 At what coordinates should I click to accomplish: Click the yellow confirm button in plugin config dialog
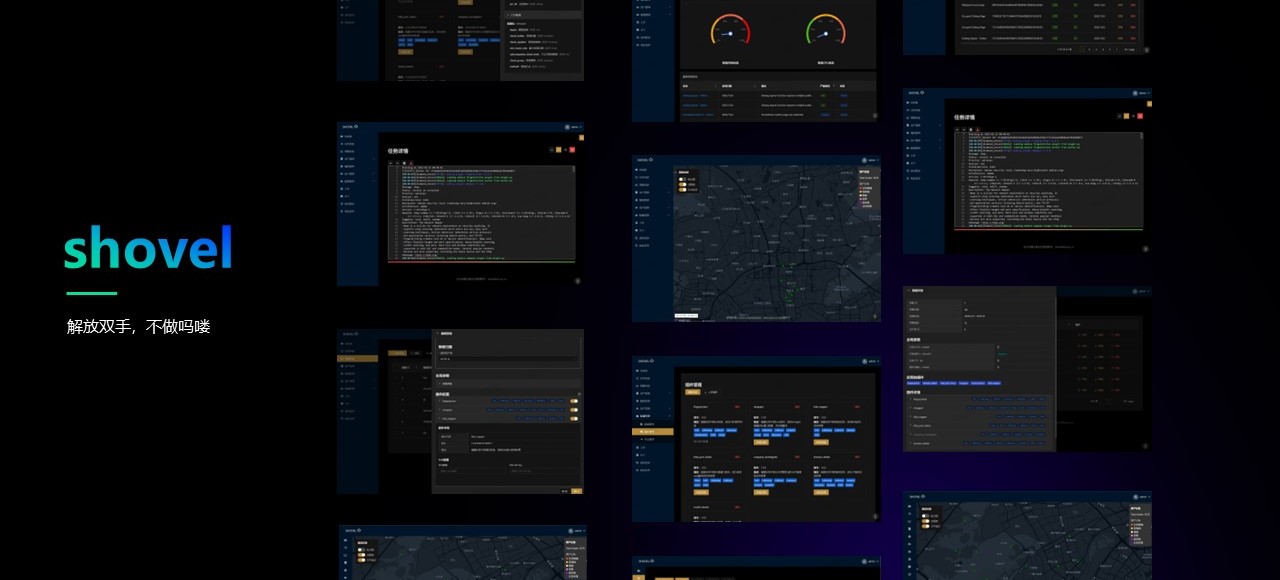[576, 491]
